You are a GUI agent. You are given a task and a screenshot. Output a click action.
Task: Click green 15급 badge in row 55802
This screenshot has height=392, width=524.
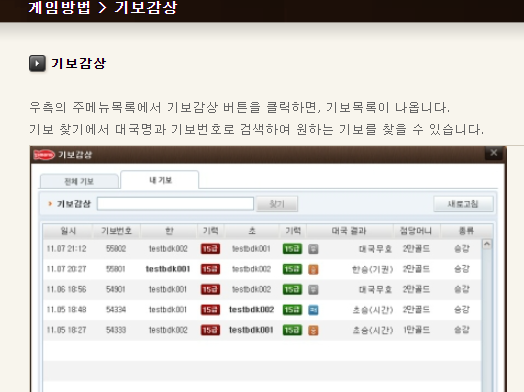coord(292,249)
